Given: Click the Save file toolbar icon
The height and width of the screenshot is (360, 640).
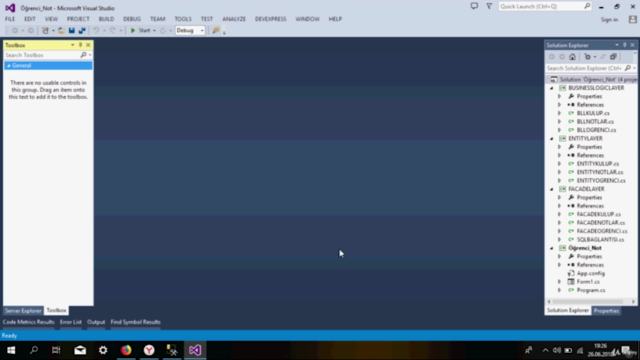Looking at the screenshot, I should pos(72,31).
